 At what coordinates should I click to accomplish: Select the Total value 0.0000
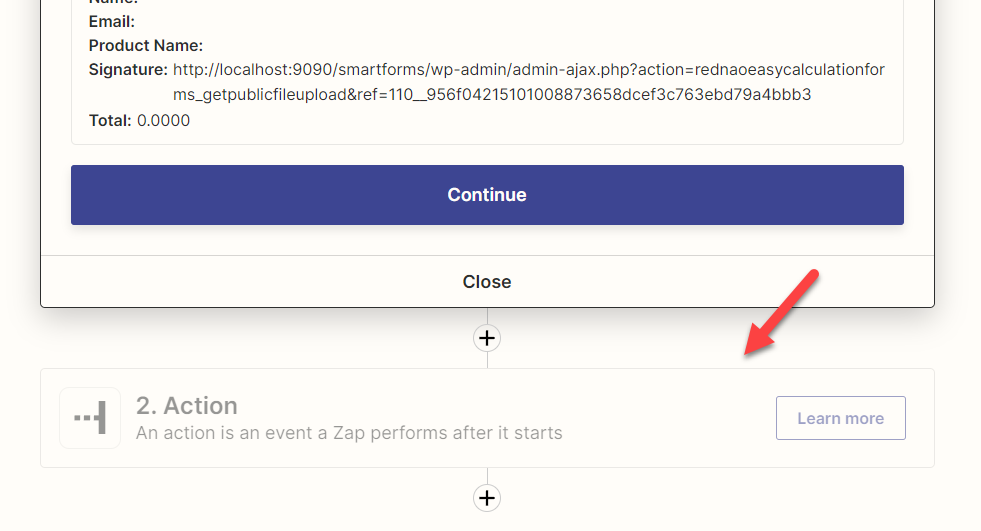click(163, 120)
